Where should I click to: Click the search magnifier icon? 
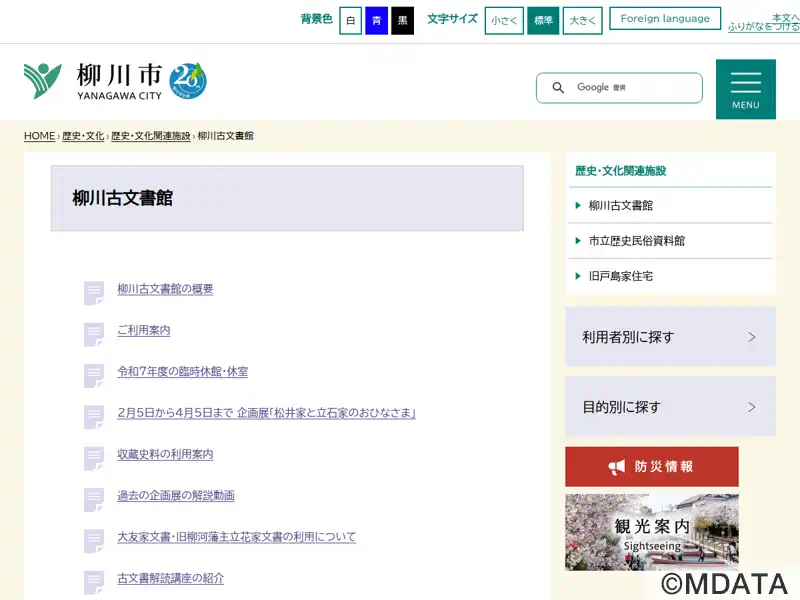click(558, 88)
